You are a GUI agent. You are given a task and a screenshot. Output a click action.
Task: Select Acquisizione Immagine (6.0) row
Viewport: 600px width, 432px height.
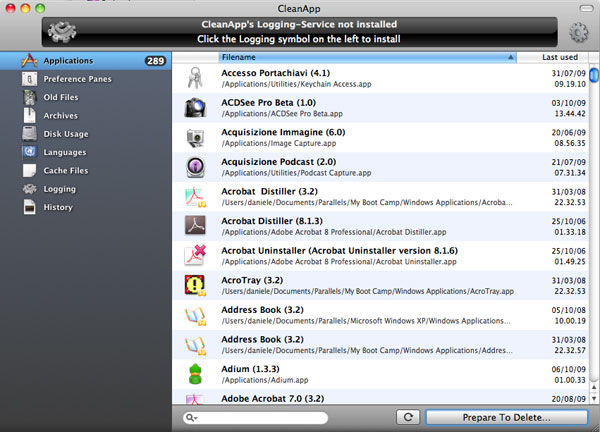point(380,137)
